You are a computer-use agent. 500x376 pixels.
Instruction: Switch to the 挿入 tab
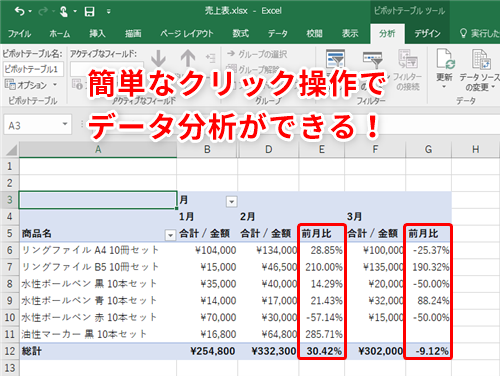coord(97,34)
